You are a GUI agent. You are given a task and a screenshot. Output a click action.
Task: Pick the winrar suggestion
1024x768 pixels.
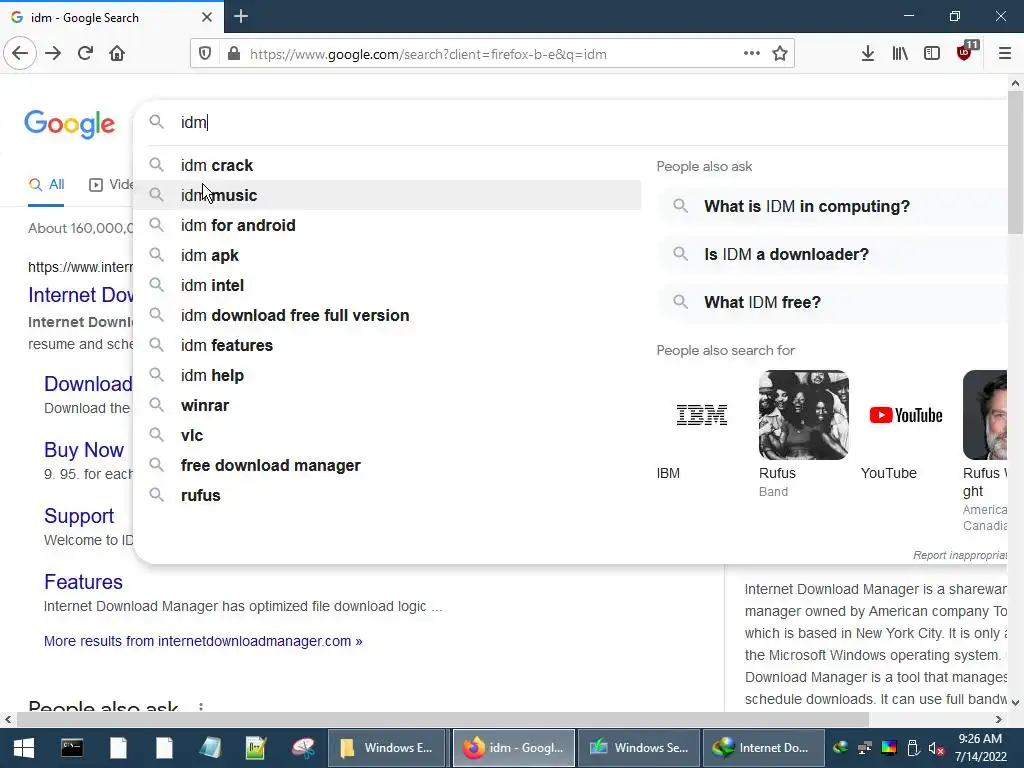[387, 406]
